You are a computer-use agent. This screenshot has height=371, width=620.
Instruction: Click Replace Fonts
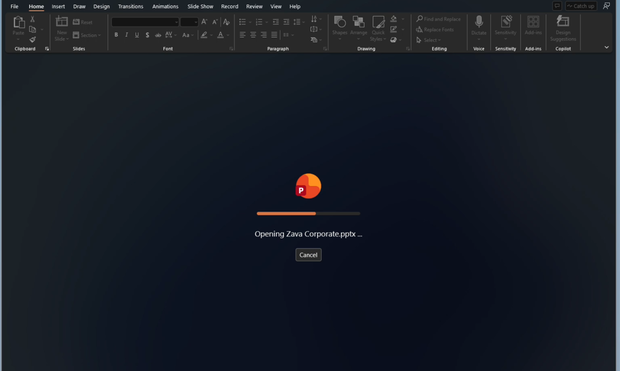pos(435,29)
